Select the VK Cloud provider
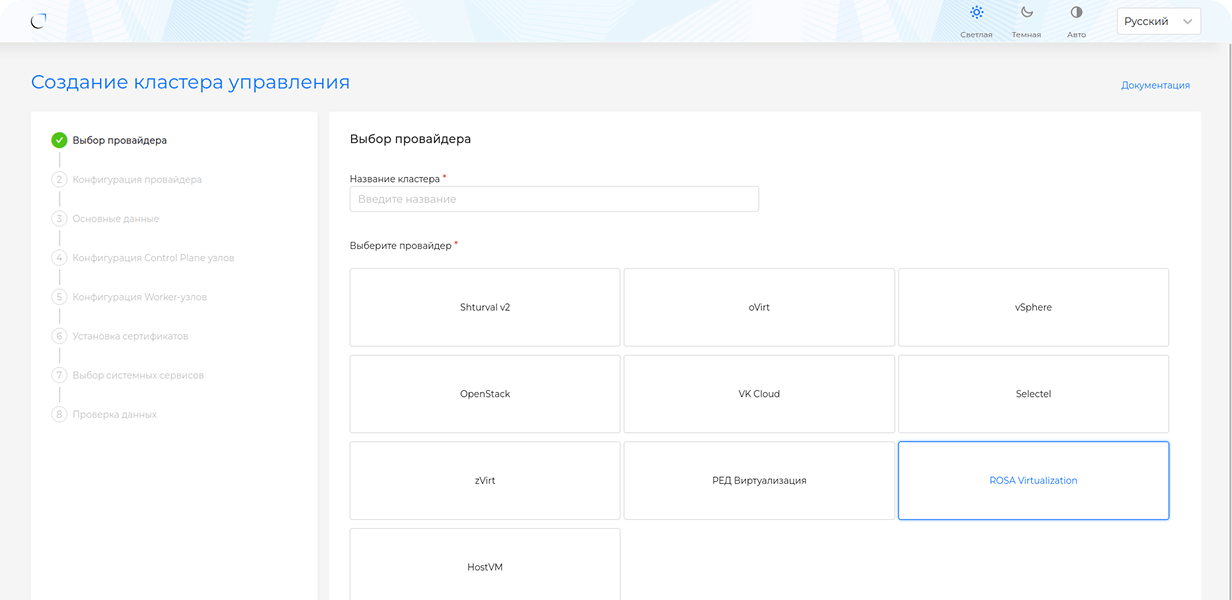Image resolution: width=1232 pixels, height=600 pixels. (x=759, y=394)
